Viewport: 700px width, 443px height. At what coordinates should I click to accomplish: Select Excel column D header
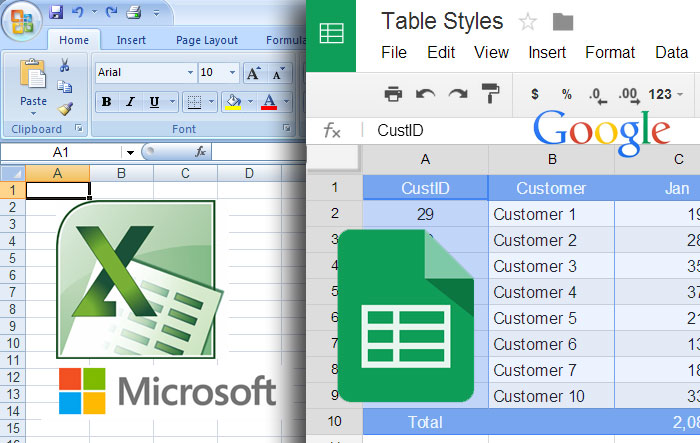pyautogui.click(x=249, y=173)
